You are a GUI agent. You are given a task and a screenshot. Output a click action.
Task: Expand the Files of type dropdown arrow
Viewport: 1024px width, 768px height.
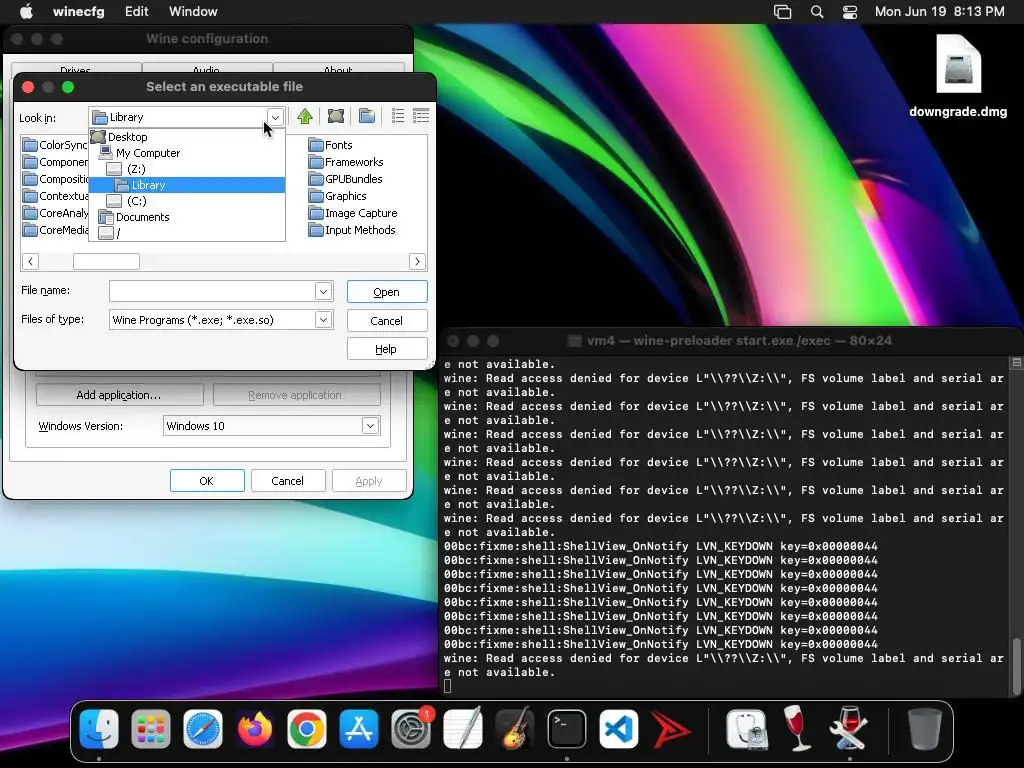coord(323,319)
